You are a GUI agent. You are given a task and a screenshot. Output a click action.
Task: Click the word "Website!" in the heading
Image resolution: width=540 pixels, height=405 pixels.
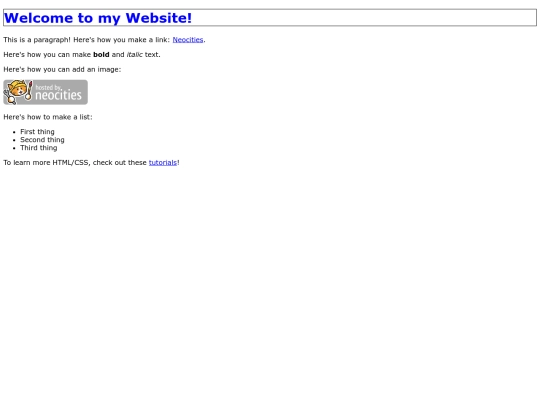[158, 18]
